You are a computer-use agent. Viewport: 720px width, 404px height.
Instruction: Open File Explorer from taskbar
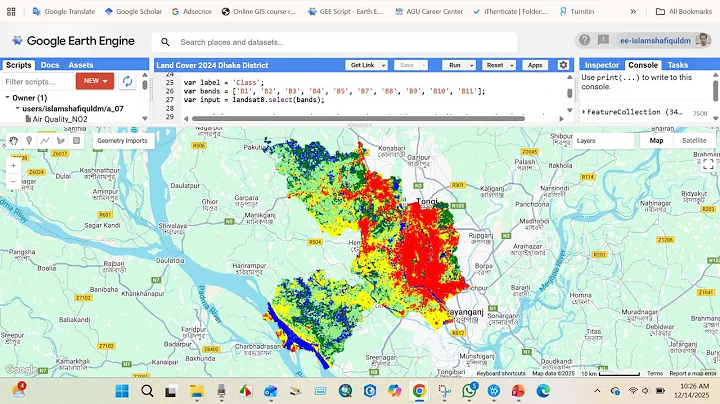pos(197,391)
